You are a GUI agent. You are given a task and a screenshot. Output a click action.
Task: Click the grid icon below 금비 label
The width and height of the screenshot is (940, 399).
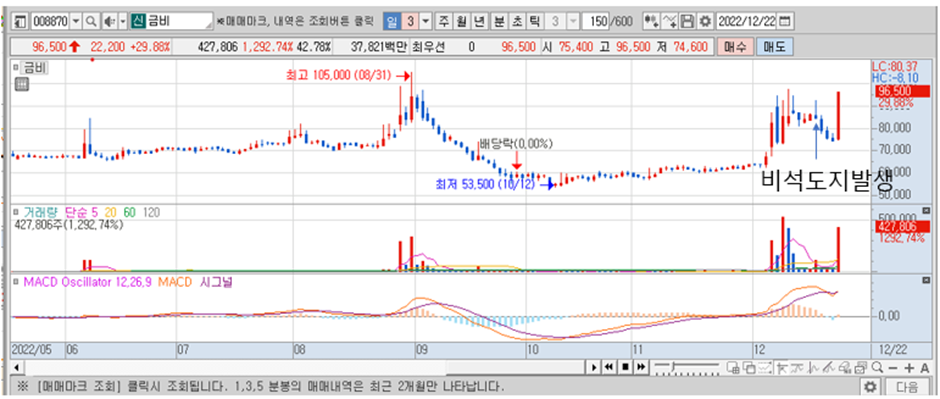click(21, 84)
